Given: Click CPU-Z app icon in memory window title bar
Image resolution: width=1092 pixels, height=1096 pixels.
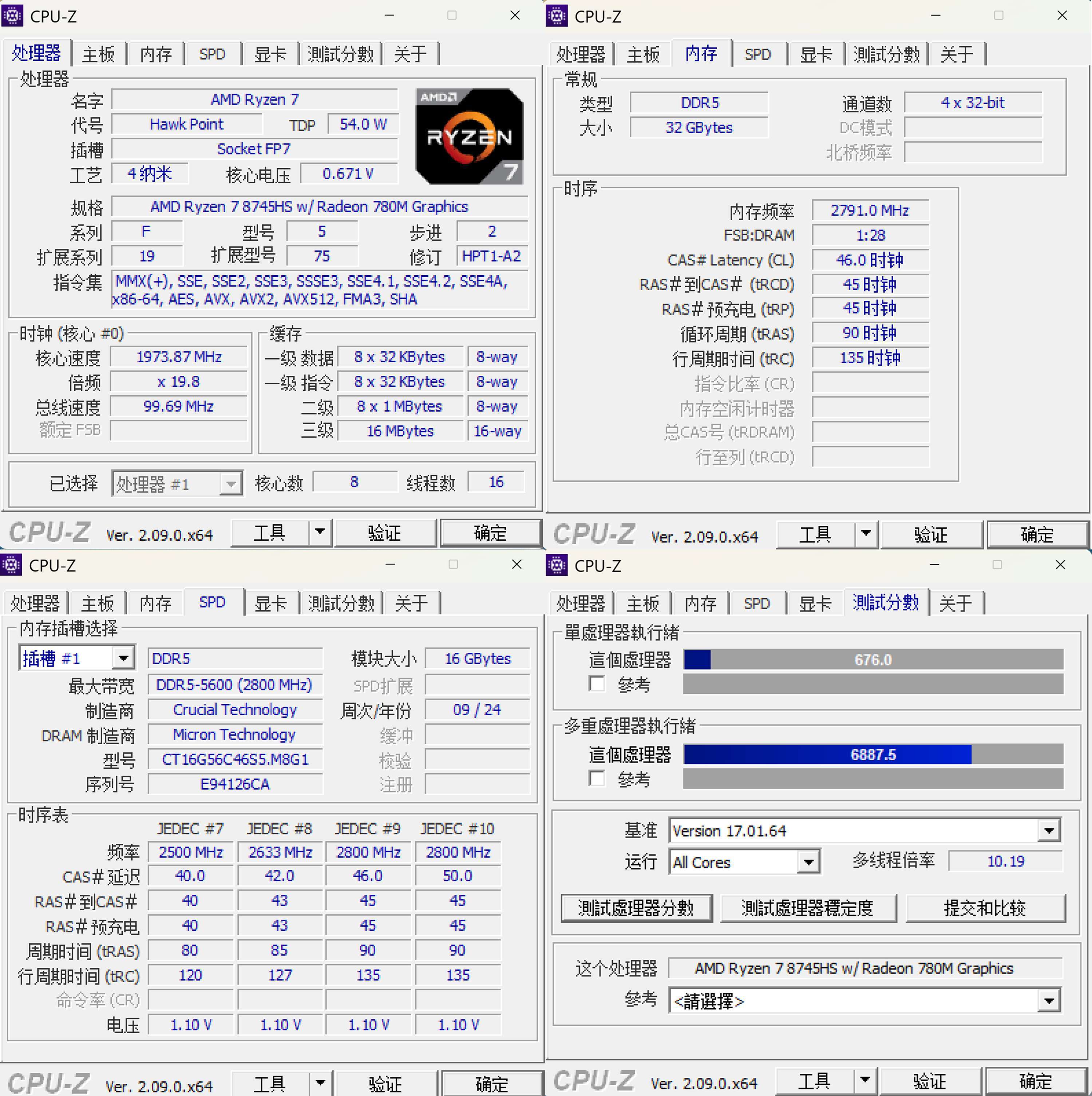Looking at the screenshot, I should [556, 15].
